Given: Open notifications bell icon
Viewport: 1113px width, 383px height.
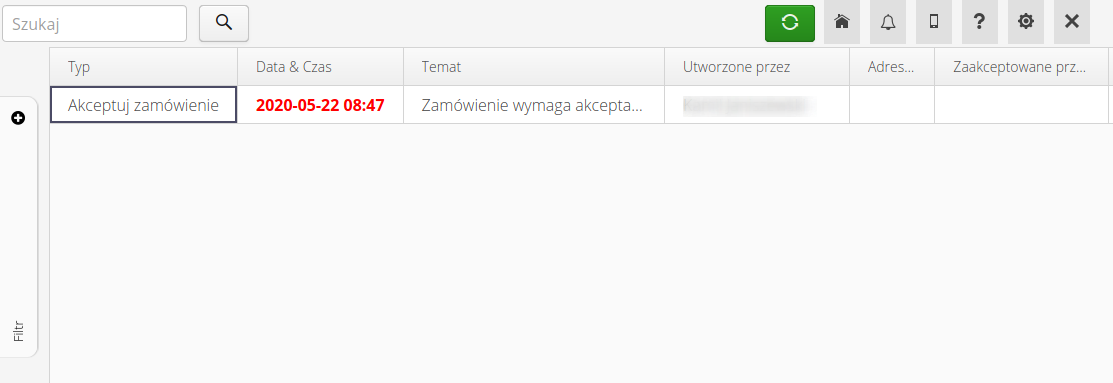Looking at the screenshot, I should click(888, 22).
